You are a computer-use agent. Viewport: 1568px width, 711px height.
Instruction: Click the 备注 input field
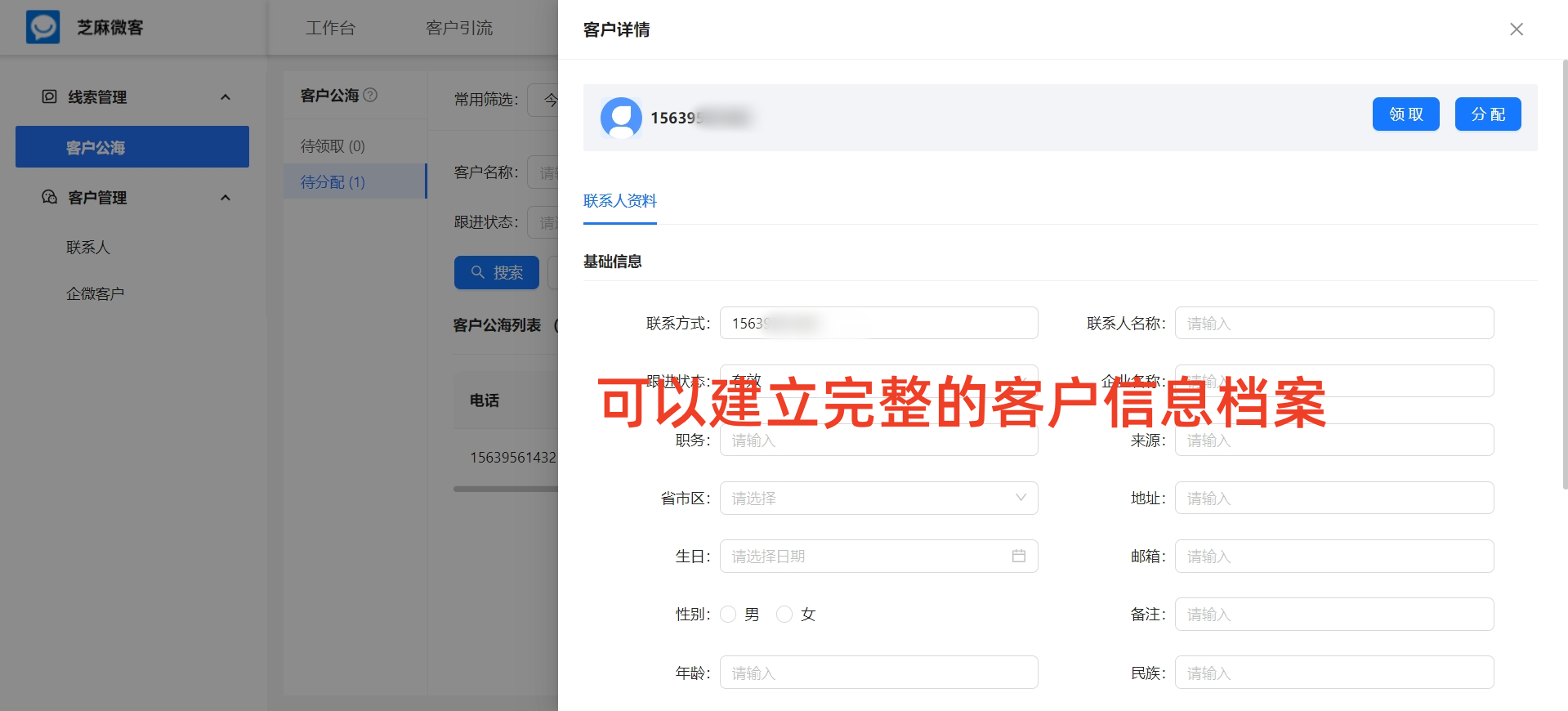click(1334, 614)
